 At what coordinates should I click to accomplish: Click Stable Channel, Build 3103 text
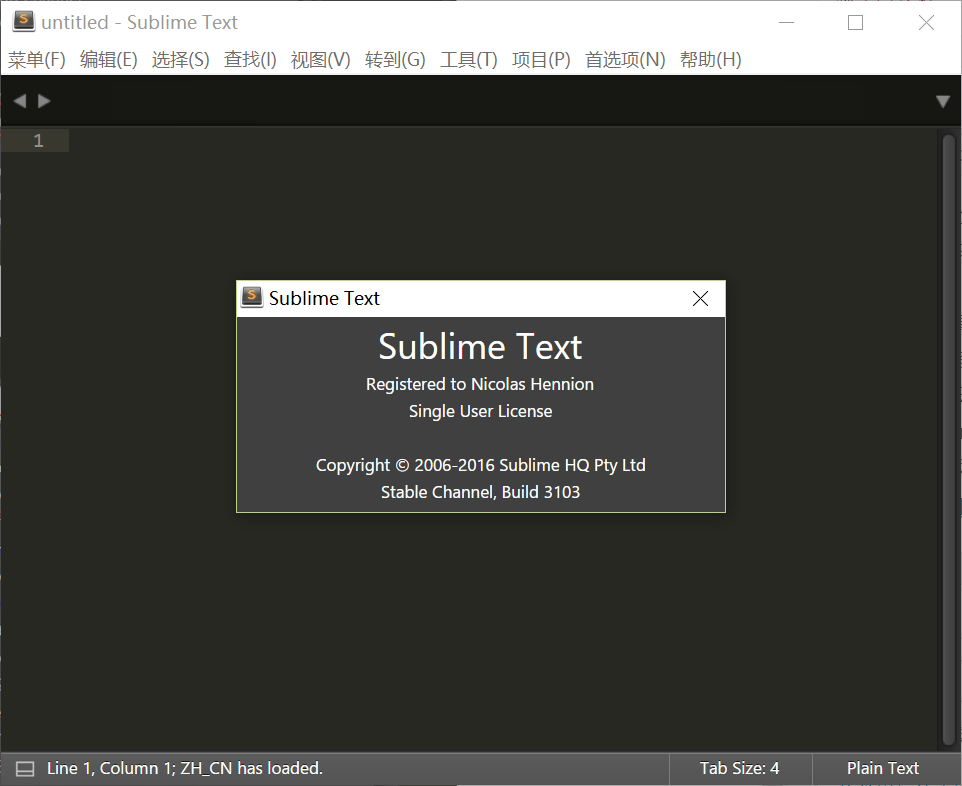pyautogui.click(x=480, y=492)
